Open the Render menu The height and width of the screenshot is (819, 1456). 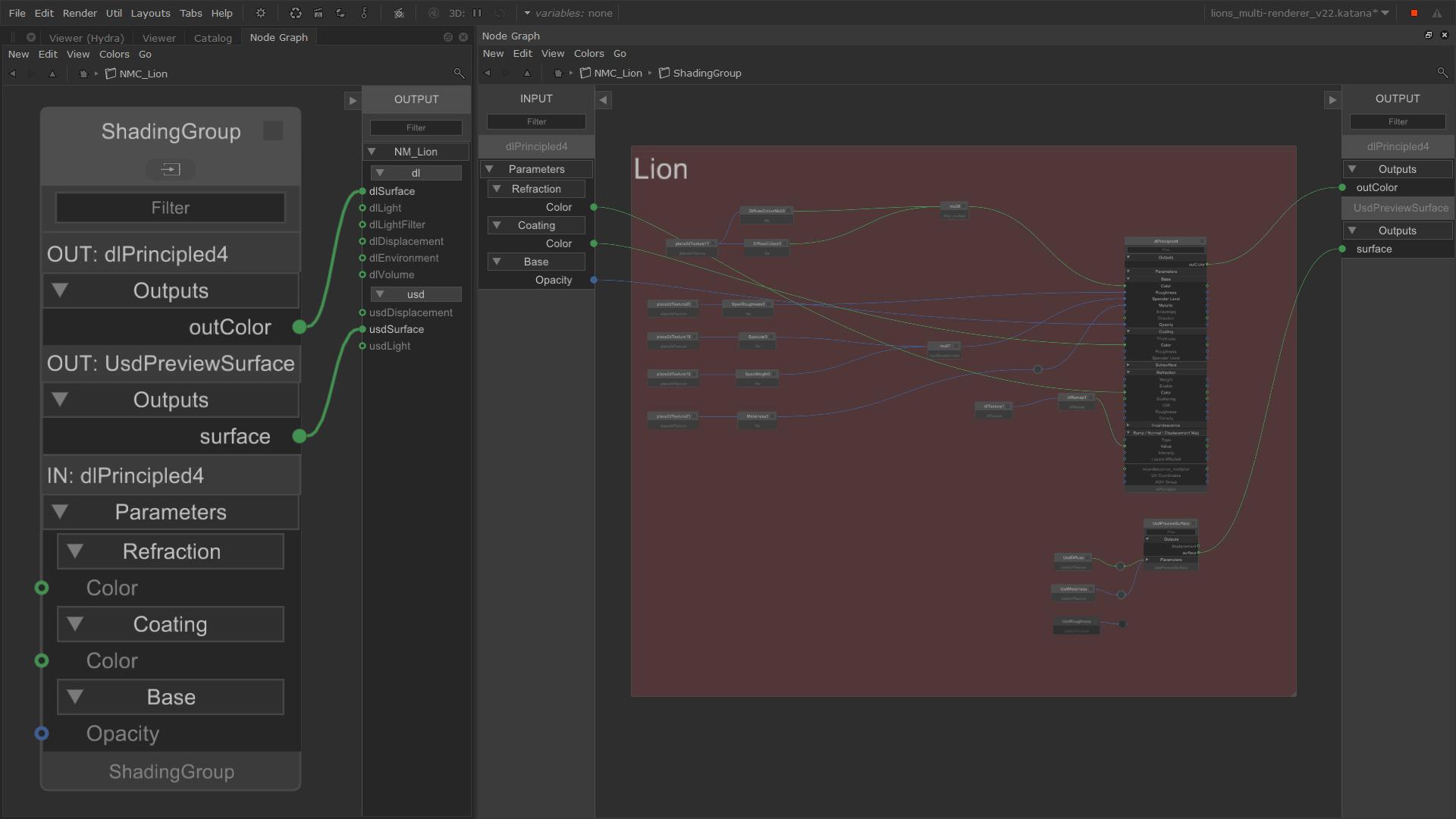pos(80,13)
